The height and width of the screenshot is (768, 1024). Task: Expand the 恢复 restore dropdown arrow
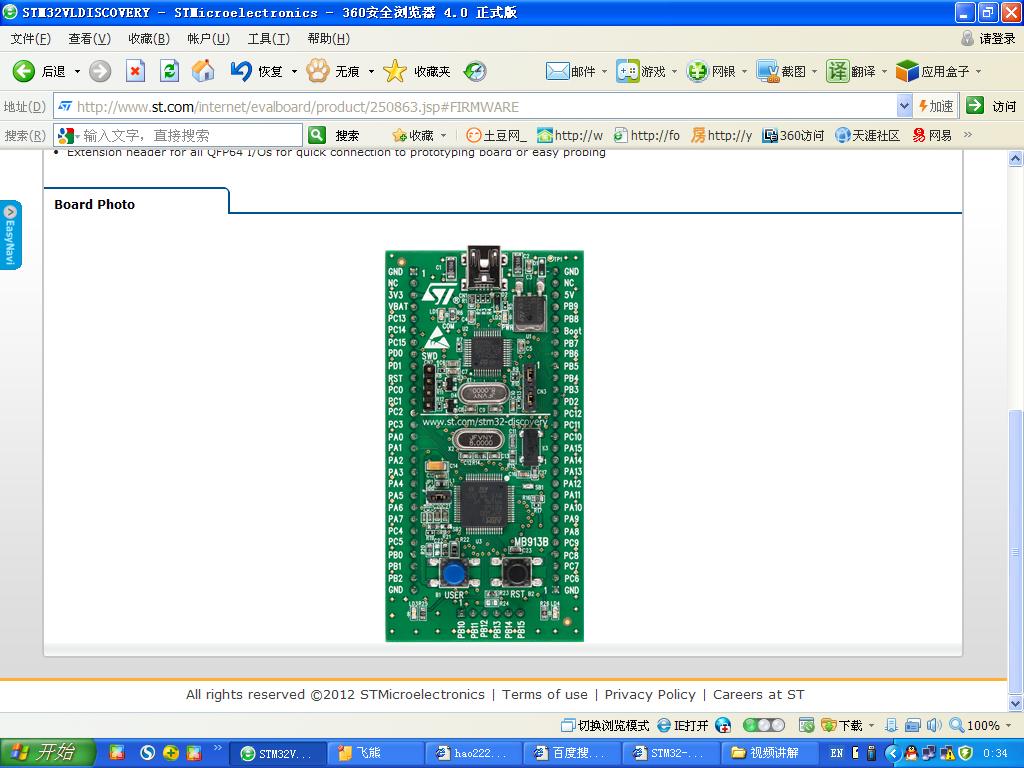point(295,71)
